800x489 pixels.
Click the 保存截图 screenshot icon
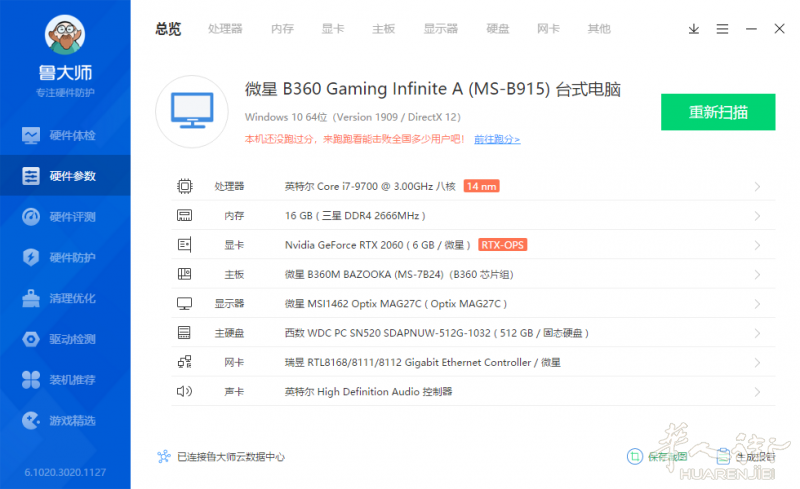pos(635,456)
